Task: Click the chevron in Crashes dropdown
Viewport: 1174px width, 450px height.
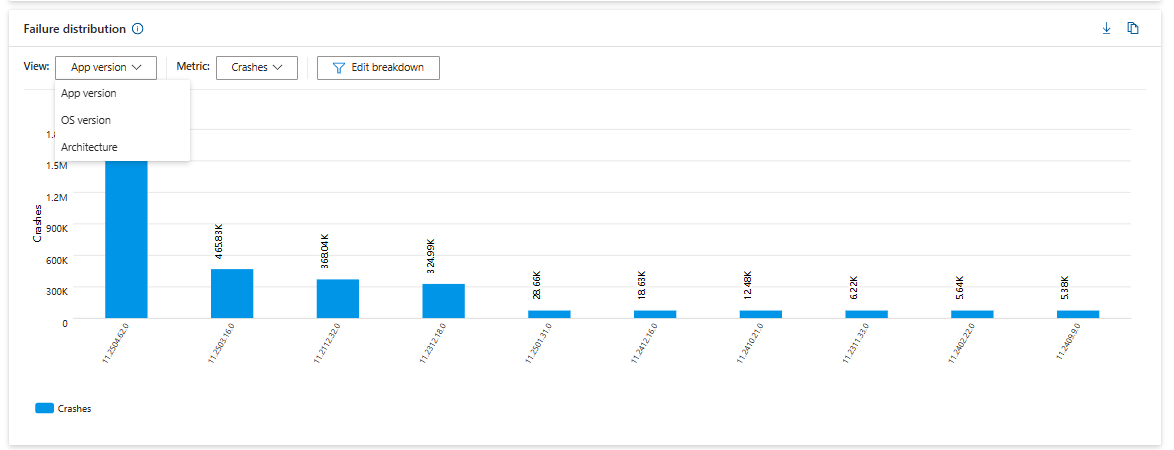Action: [278, 67]
